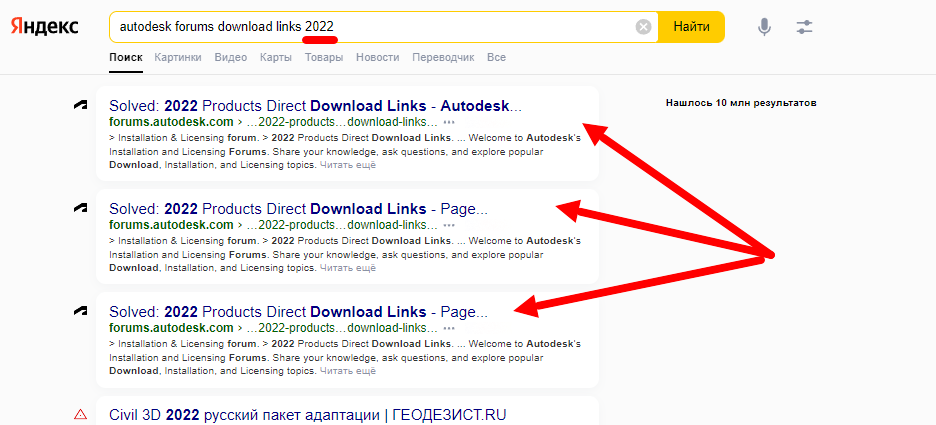936x425 pixels.
Task: Click forums.autodesk.com URL in first result
Action: (x=171, y=122)
